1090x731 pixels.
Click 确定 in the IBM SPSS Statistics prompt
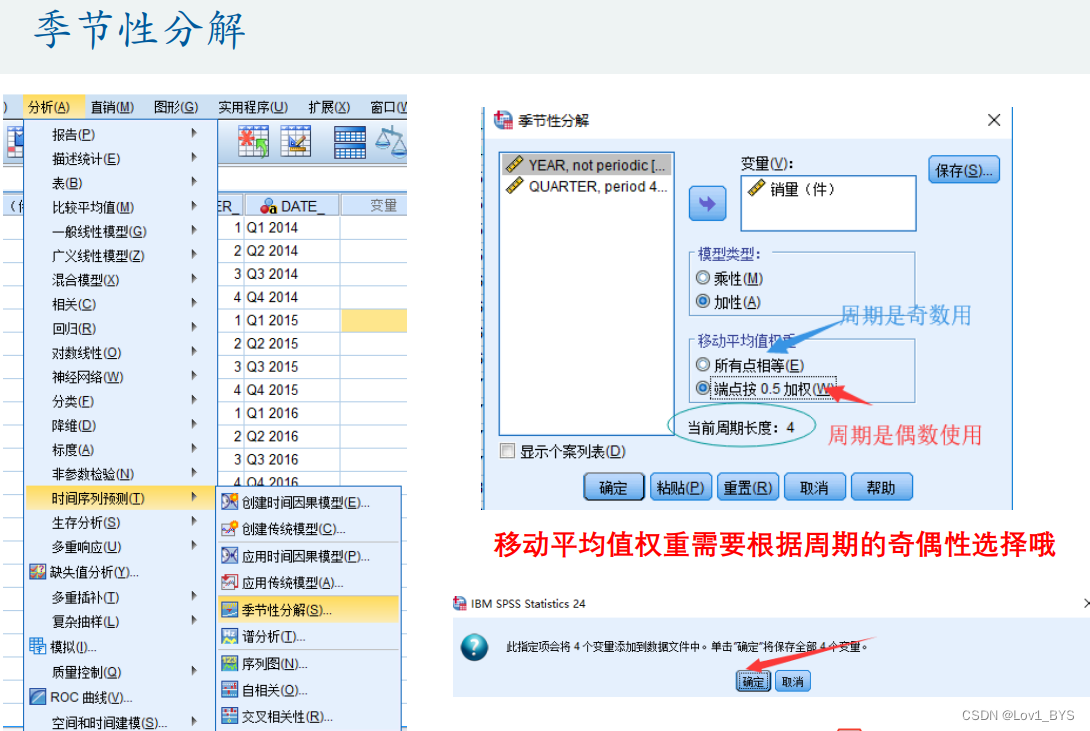pyautogui.click(x=752, y=681)
